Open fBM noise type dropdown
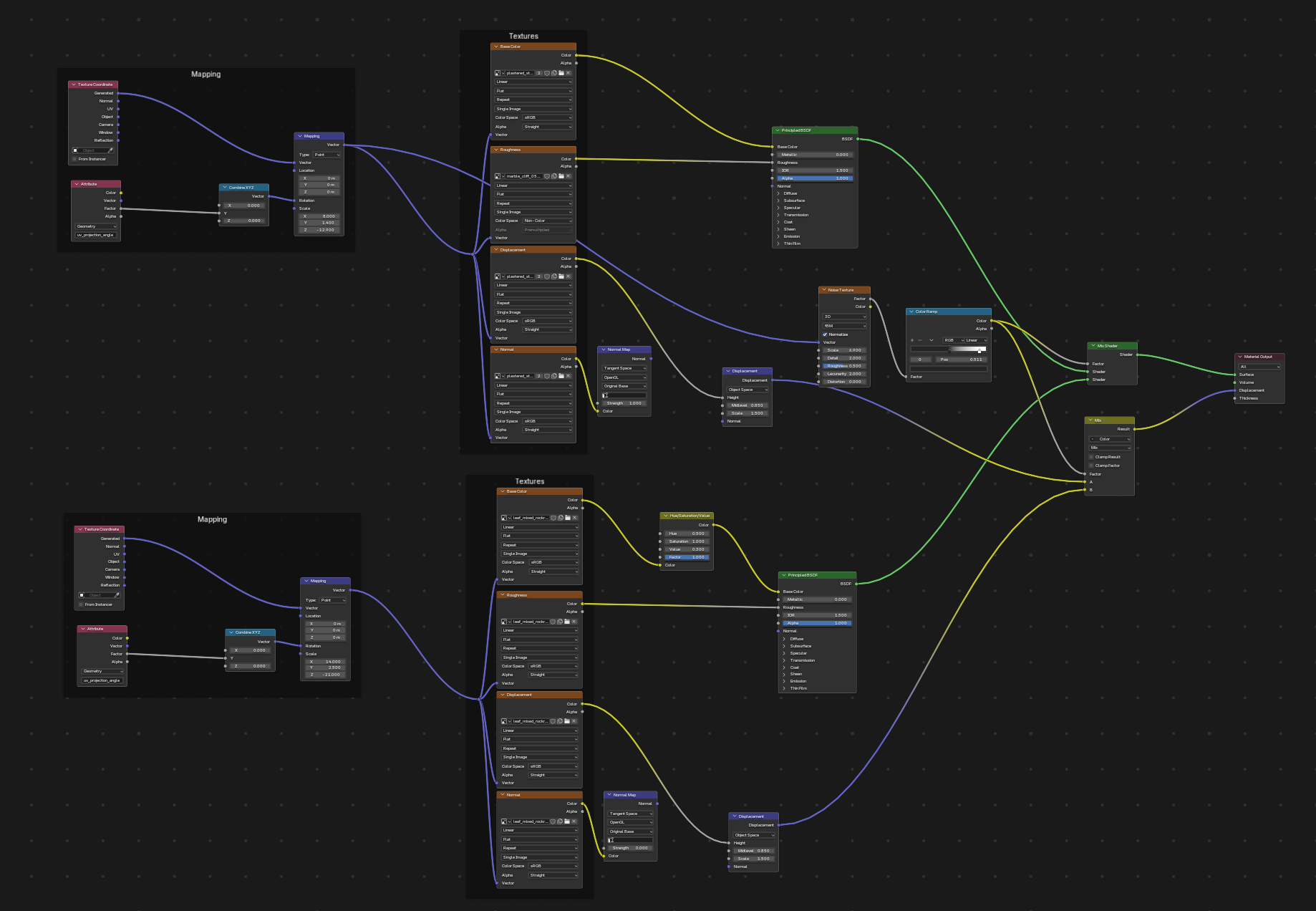The width and height of the screenshot is (1316, 911). click(845, 326)
